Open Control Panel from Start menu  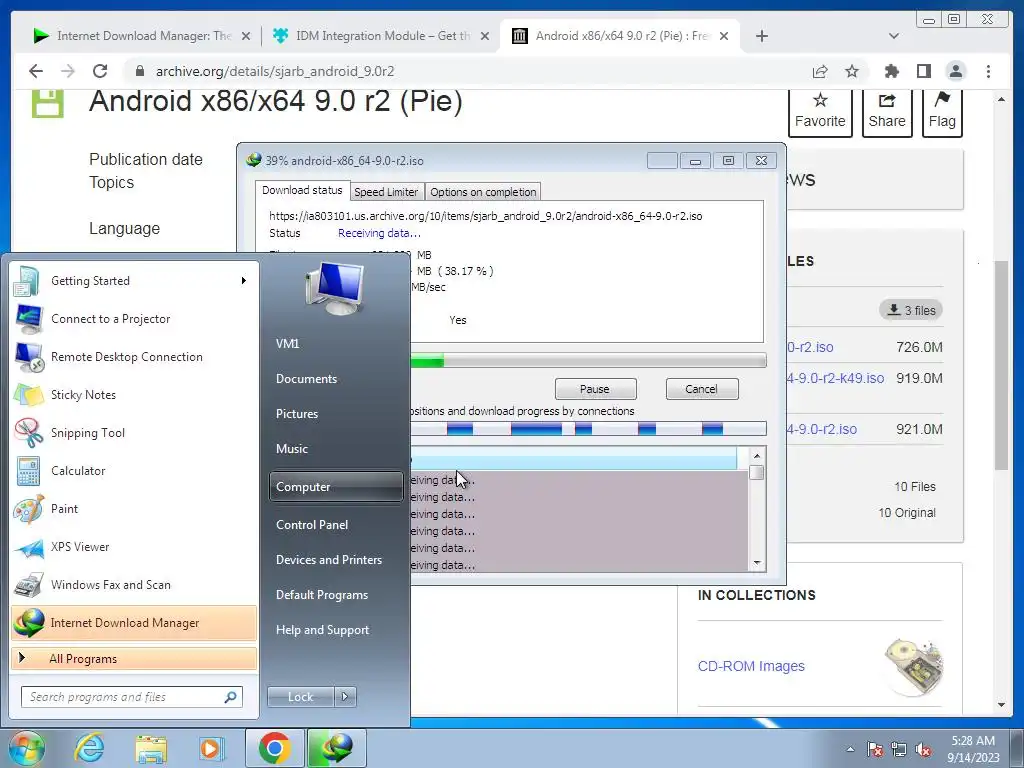point(312,524)
